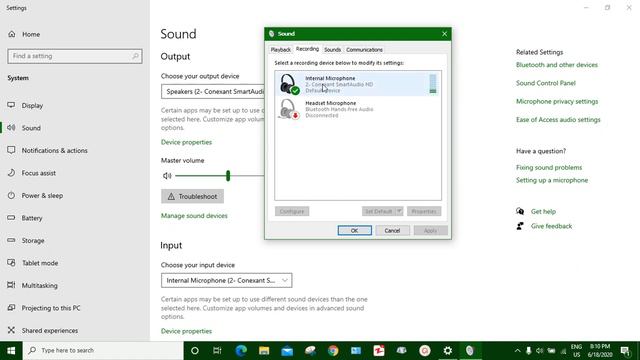
Task: Launch Google Chrome from taskbar
Action: coord(333,351)
